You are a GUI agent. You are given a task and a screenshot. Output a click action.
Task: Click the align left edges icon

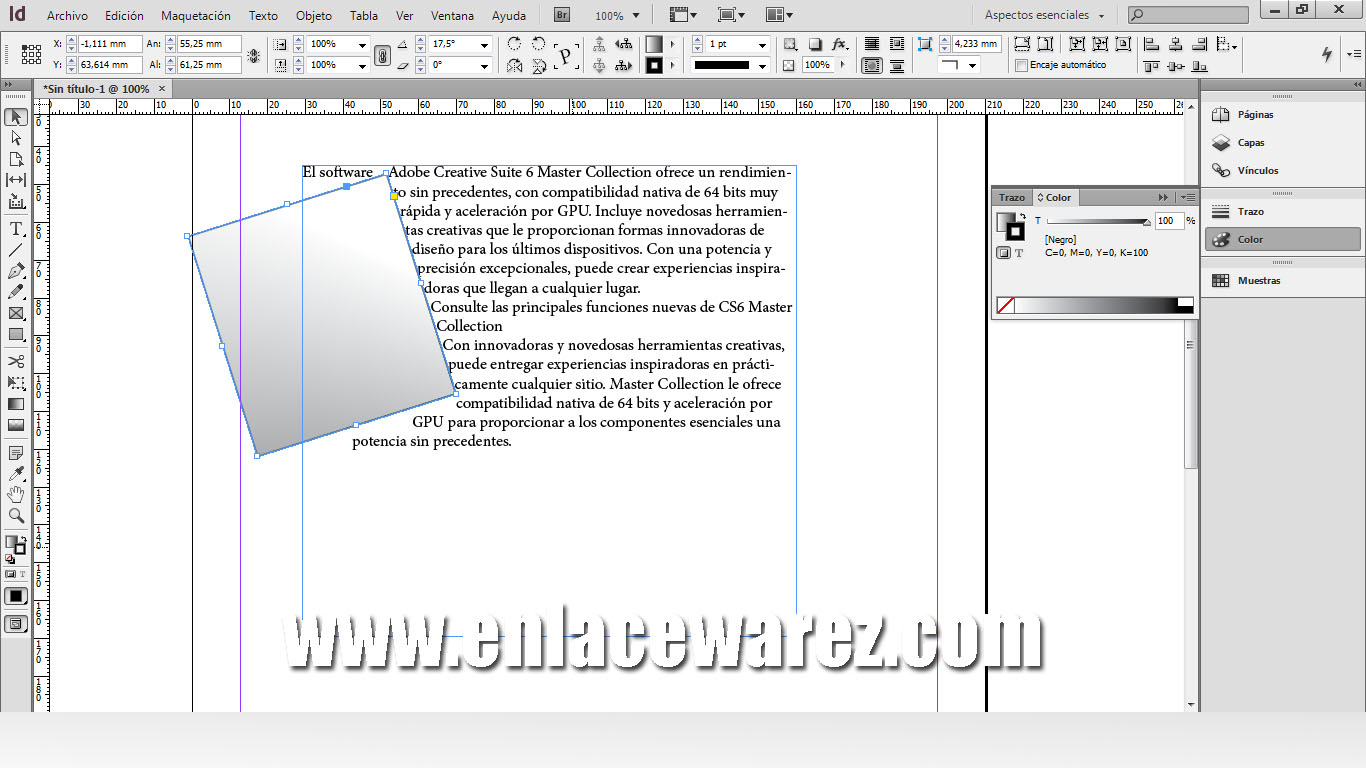(x=1152, y=44)
